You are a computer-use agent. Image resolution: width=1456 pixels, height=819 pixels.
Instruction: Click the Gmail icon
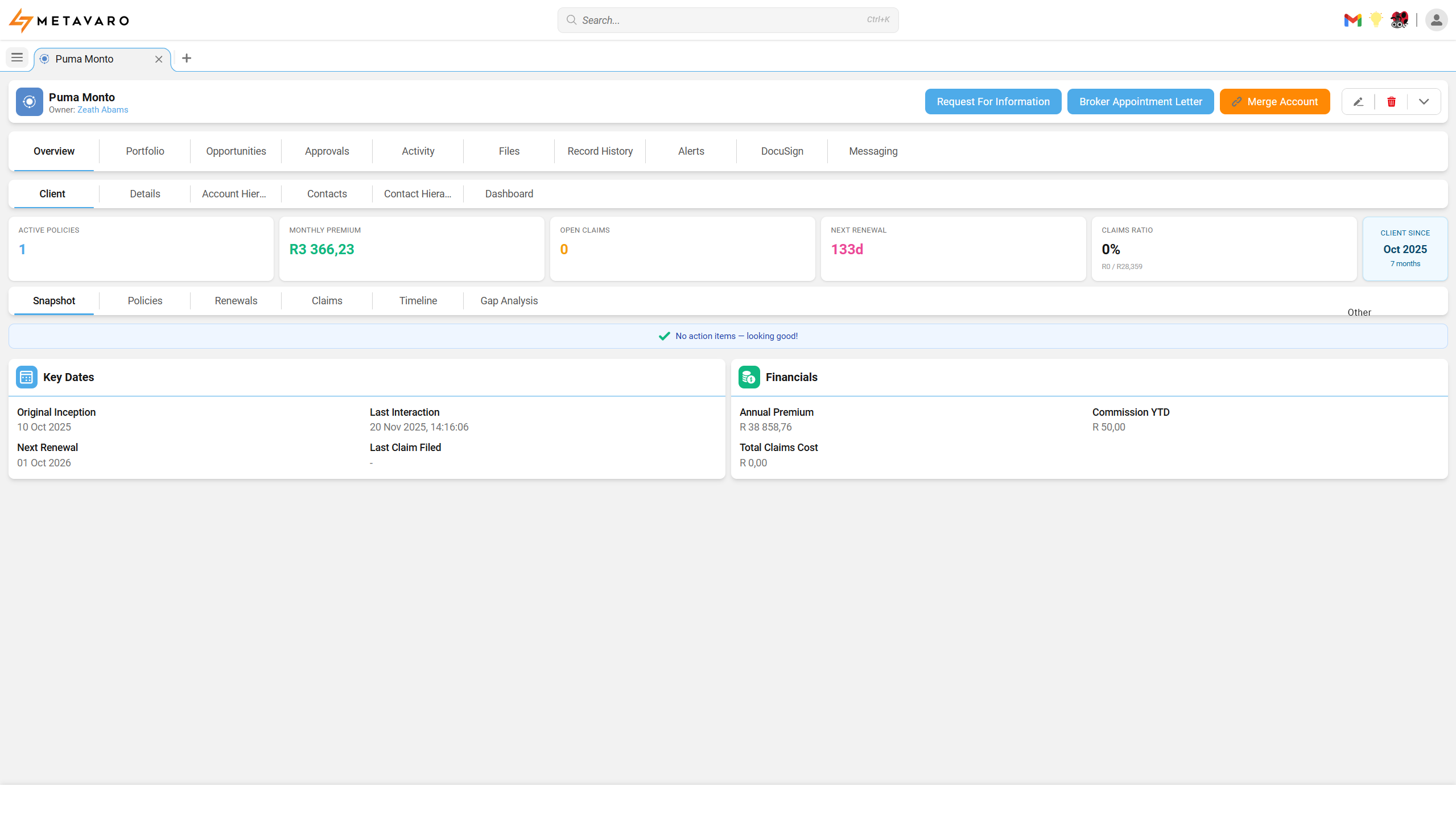click(x=1352, y=20)
